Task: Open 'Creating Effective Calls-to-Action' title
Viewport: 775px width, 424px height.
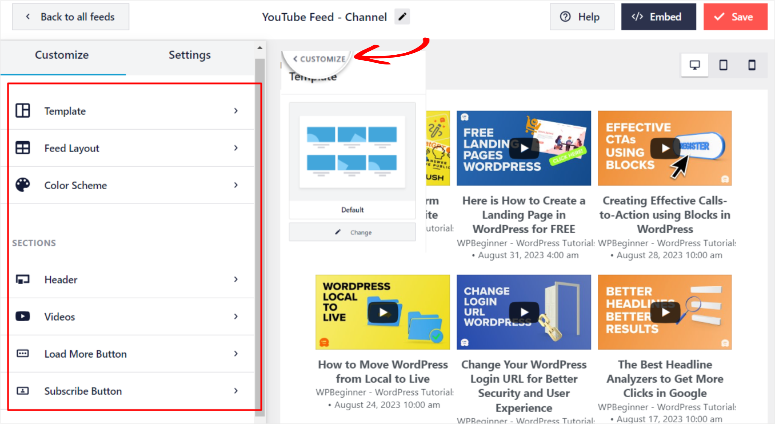Action: click(x=665, y=215)
